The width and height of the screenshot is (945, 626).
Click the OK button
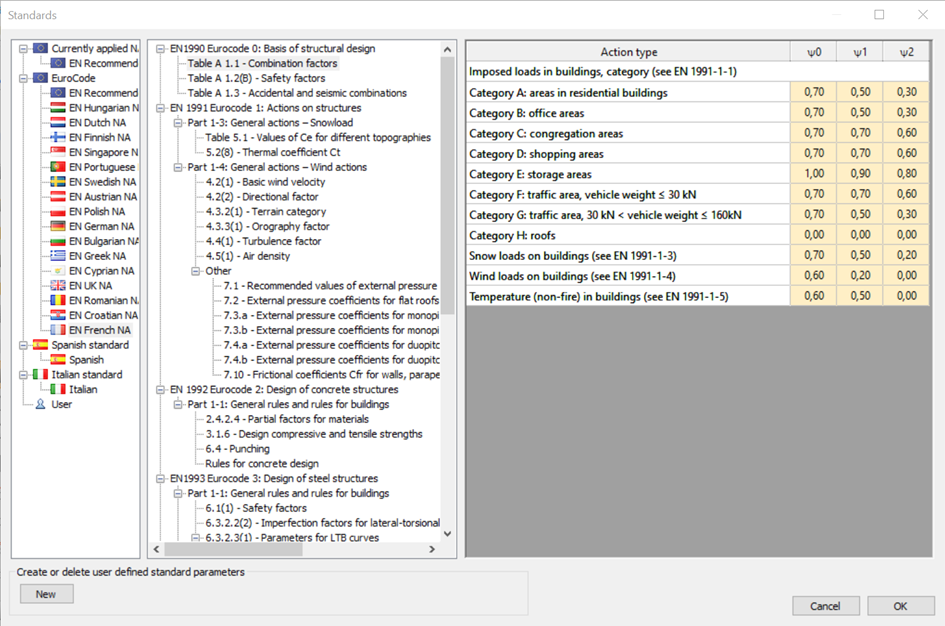(x=900, y=606)
